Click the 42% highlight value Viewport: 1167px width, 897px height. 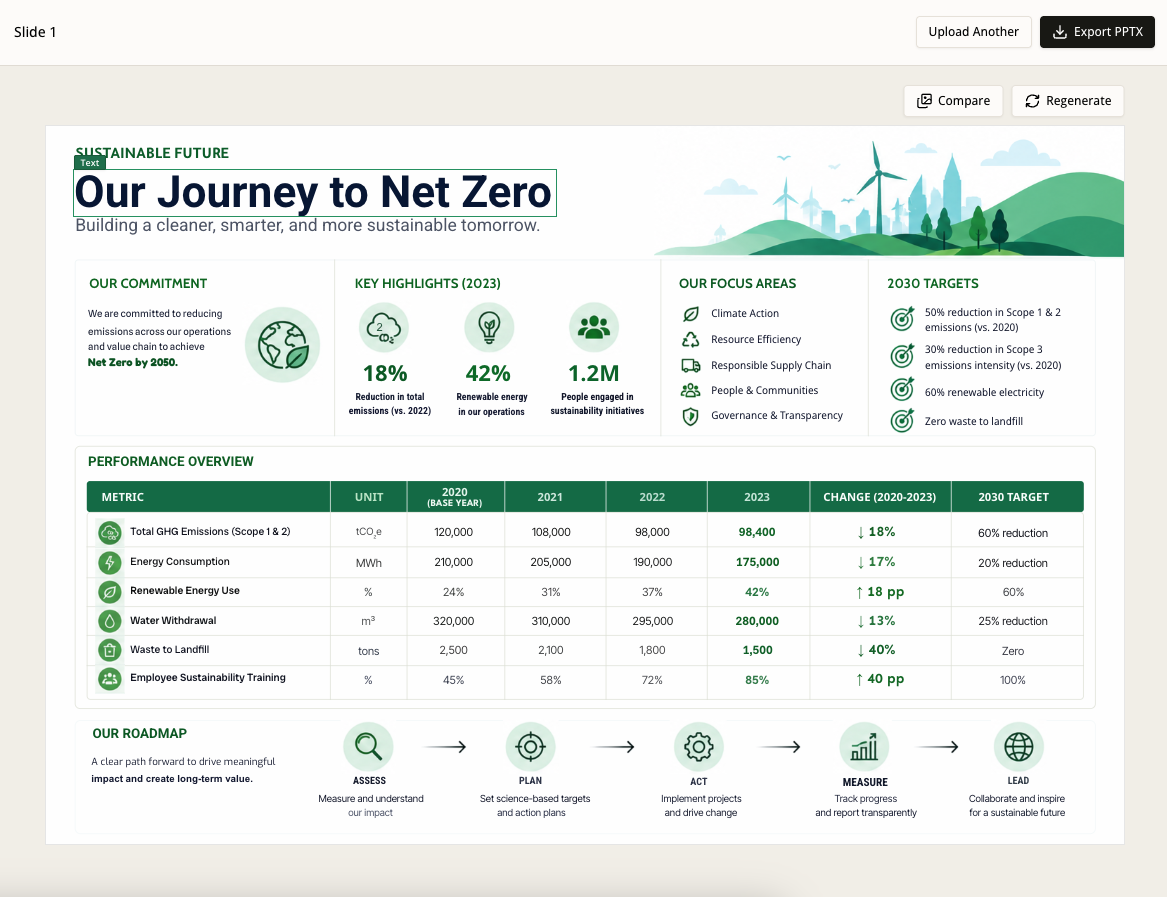tap(488, 373)
